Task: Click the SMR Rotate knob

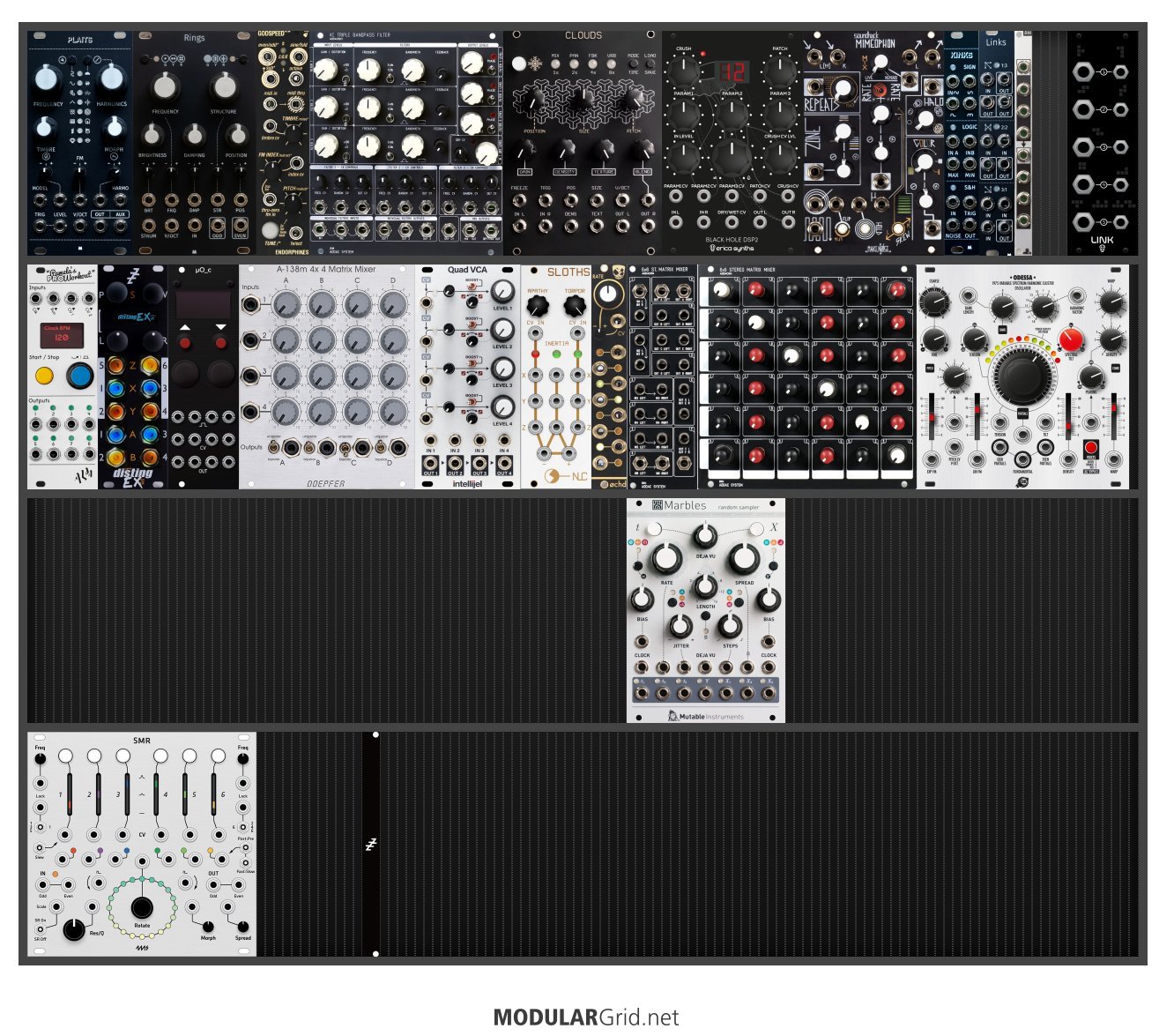Action: point(141,908)
